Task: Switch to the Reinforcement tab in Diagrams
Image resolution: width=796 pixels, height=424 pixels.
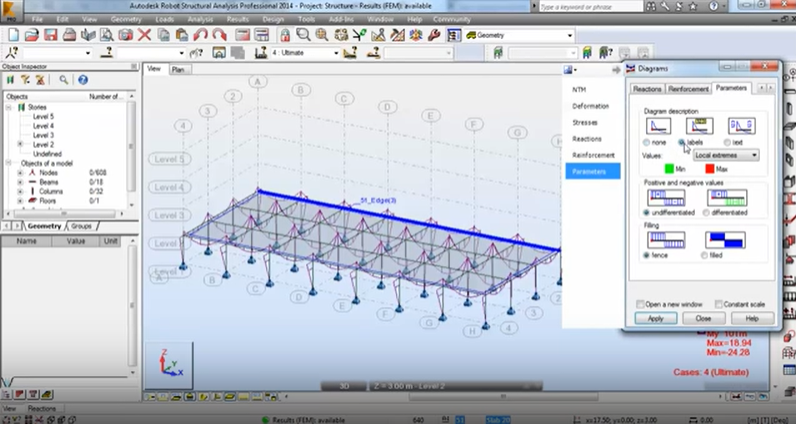Action: [x=689, y=89]
